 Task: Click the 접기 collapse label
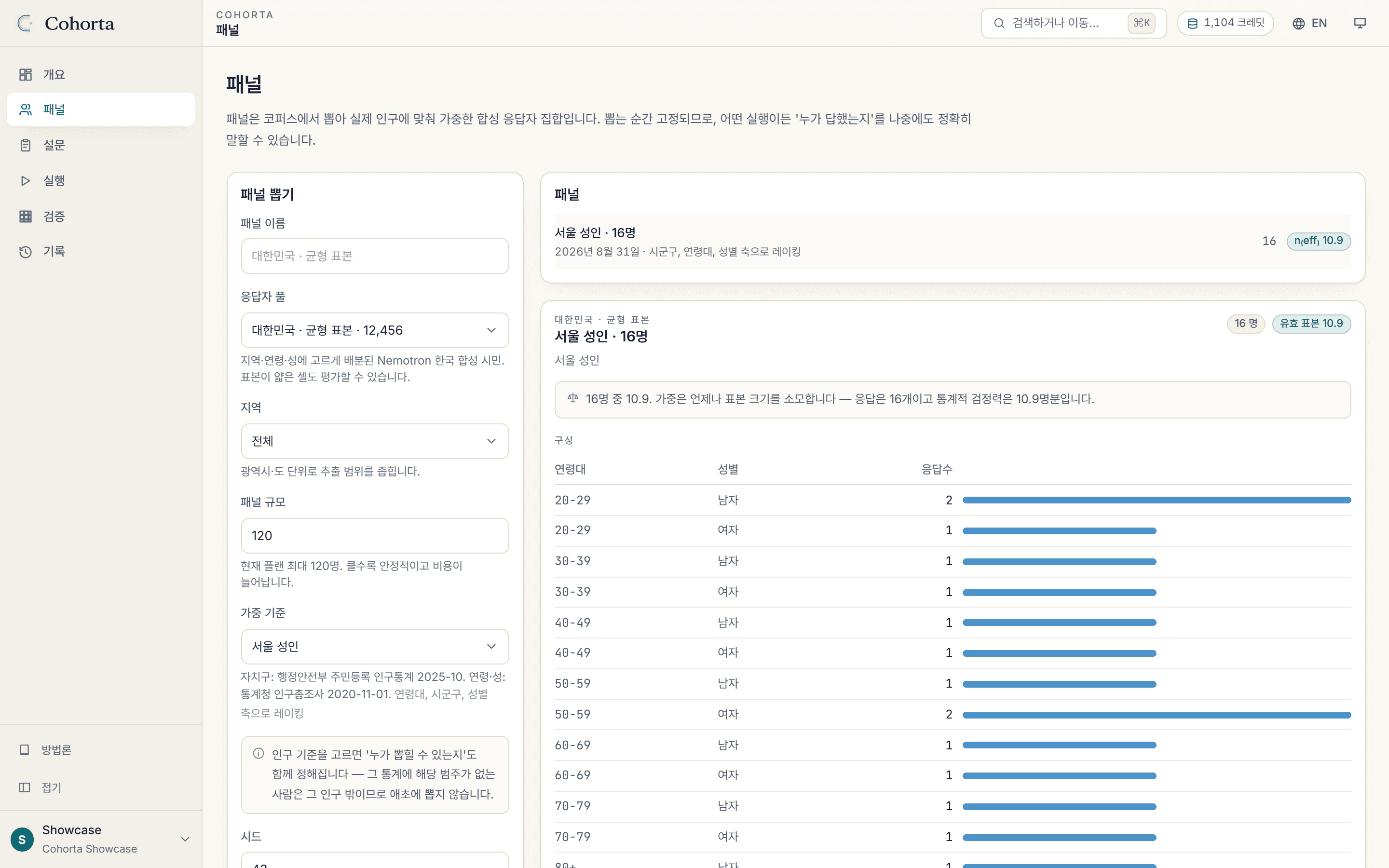[x=51, y=787]
